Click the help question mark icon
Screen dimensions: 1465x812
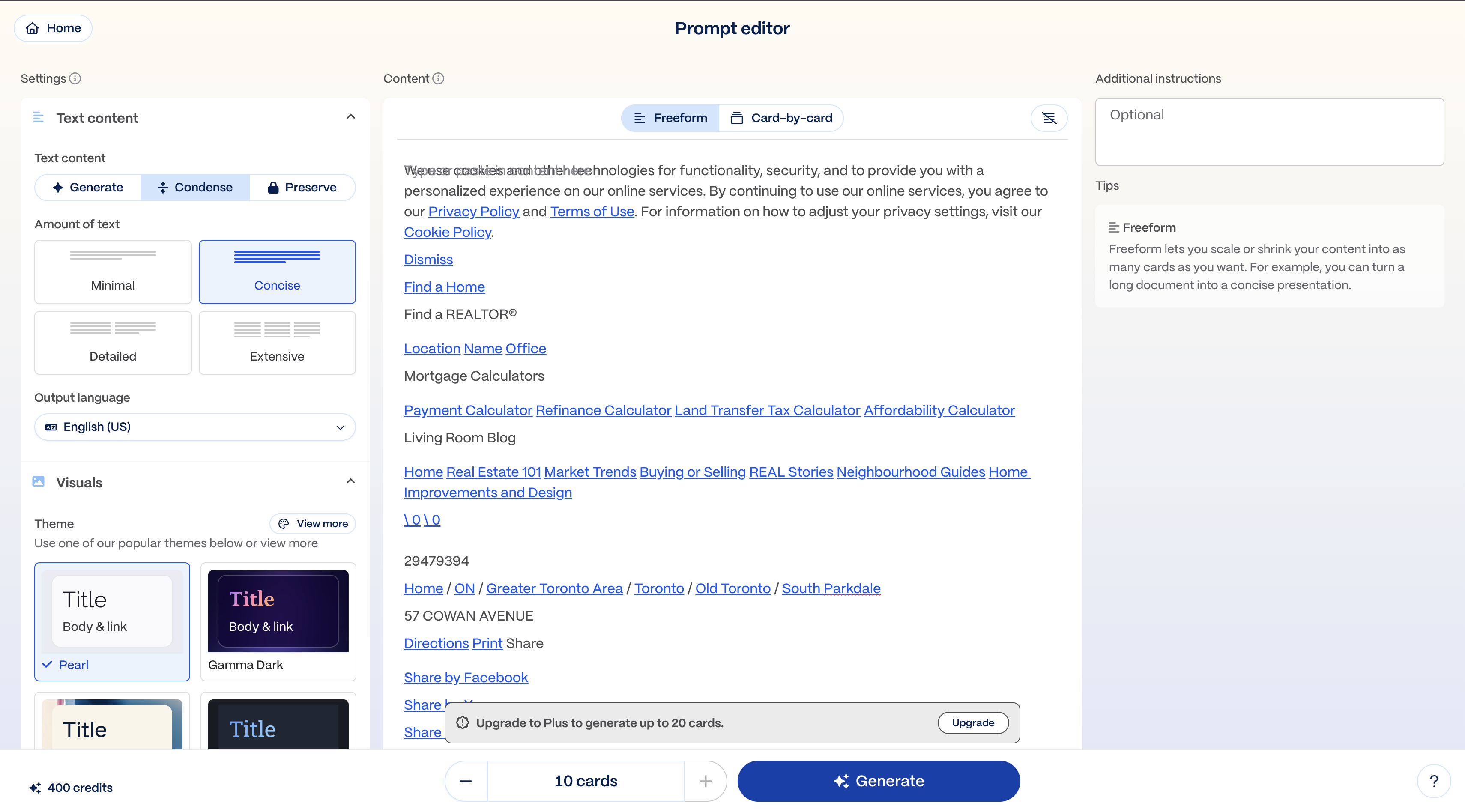coord(1434,781)
